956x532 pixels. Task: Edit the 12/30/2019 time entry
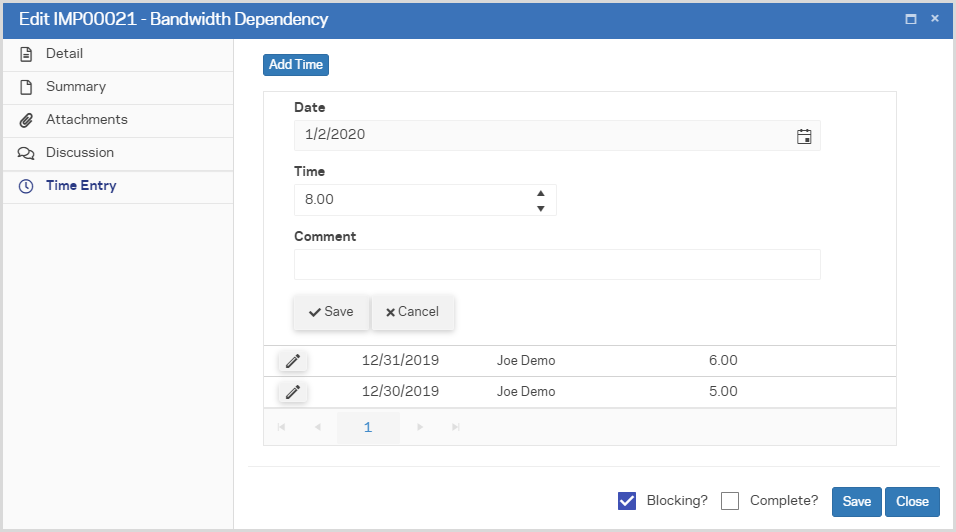pos(293,392)
